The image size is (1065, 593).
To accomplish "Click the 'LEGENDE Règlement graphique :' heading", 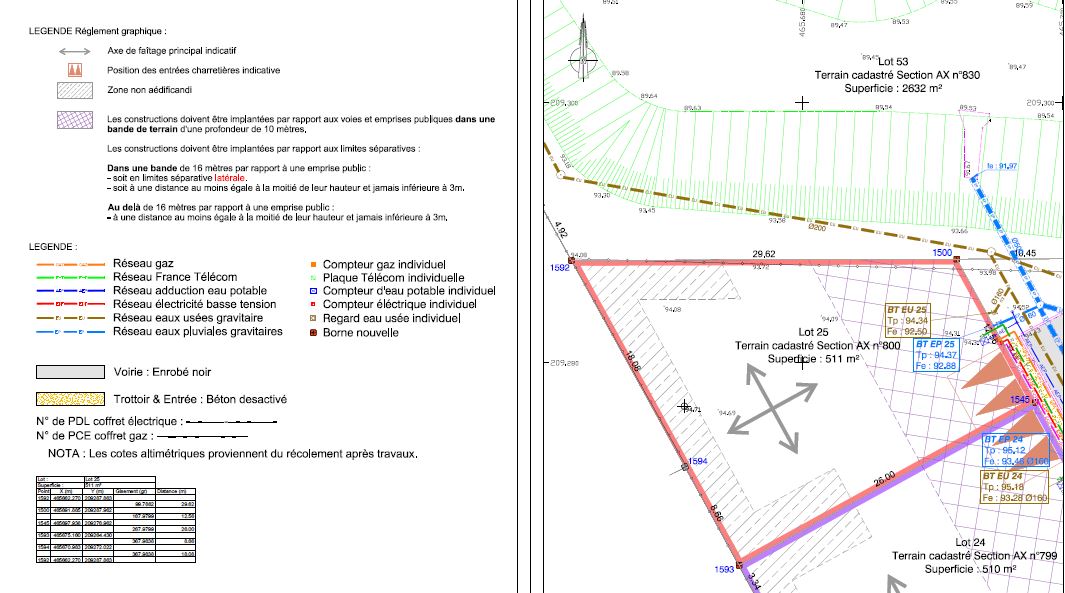I will coord(97,31).
